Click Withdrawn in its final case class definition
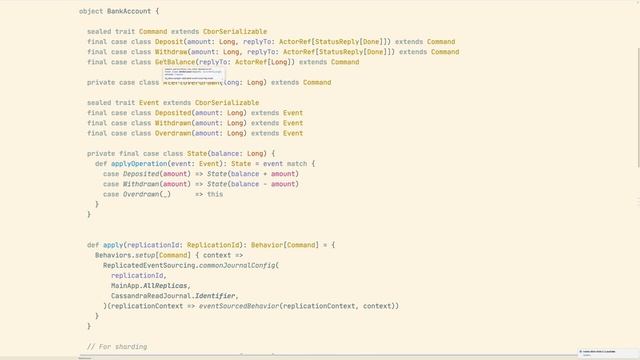This screenshot has height=360, width=640. [x=173, y=123]
